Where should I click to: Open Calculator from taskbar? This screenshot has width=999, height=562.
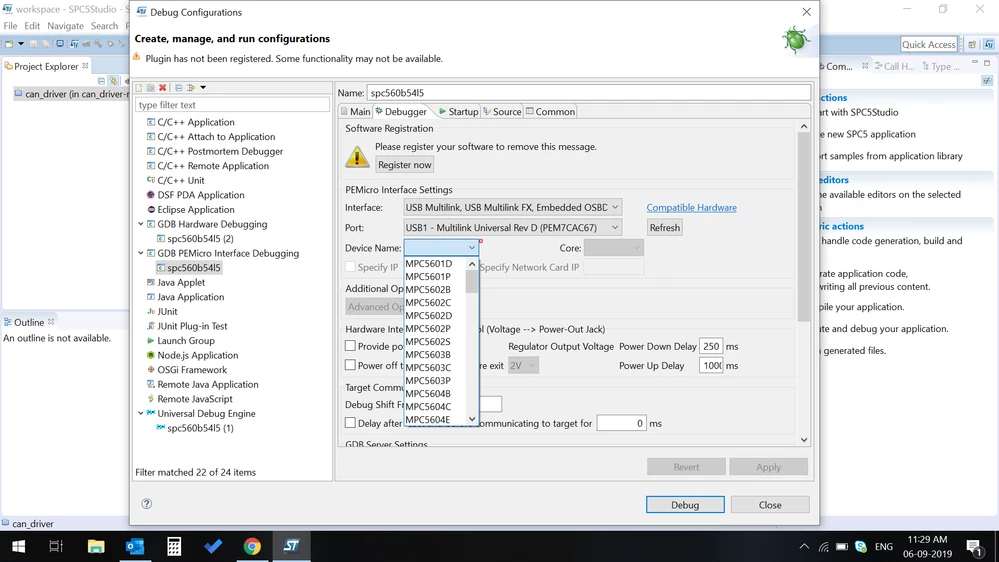(x=174, y=546)
